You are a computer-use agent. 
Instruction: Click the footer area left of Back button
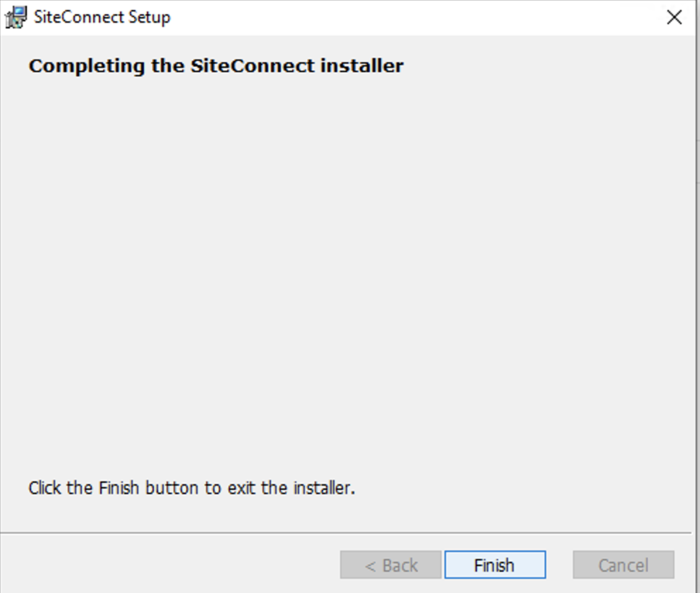pyautogui.click(x=170, y=565)
